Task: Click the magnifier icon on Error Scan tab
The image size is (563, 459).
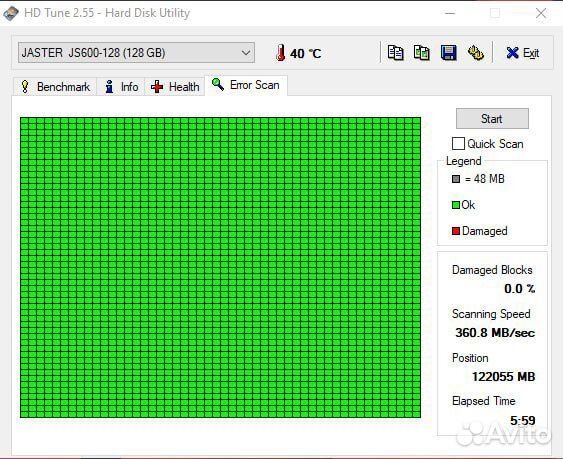Action: (x=218, y=84)
